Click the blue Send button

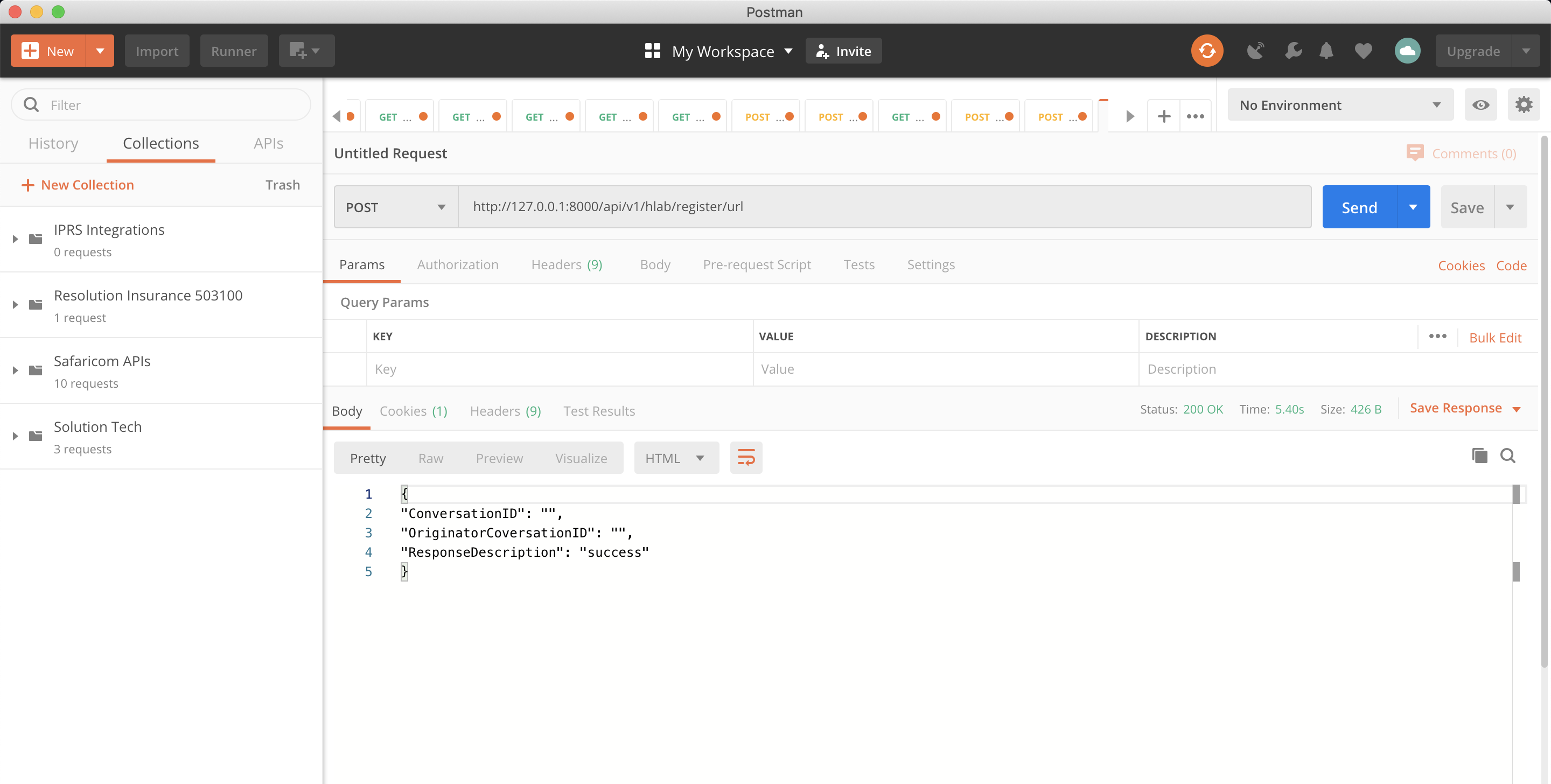pyautogui.click(x=1359, y=207)
